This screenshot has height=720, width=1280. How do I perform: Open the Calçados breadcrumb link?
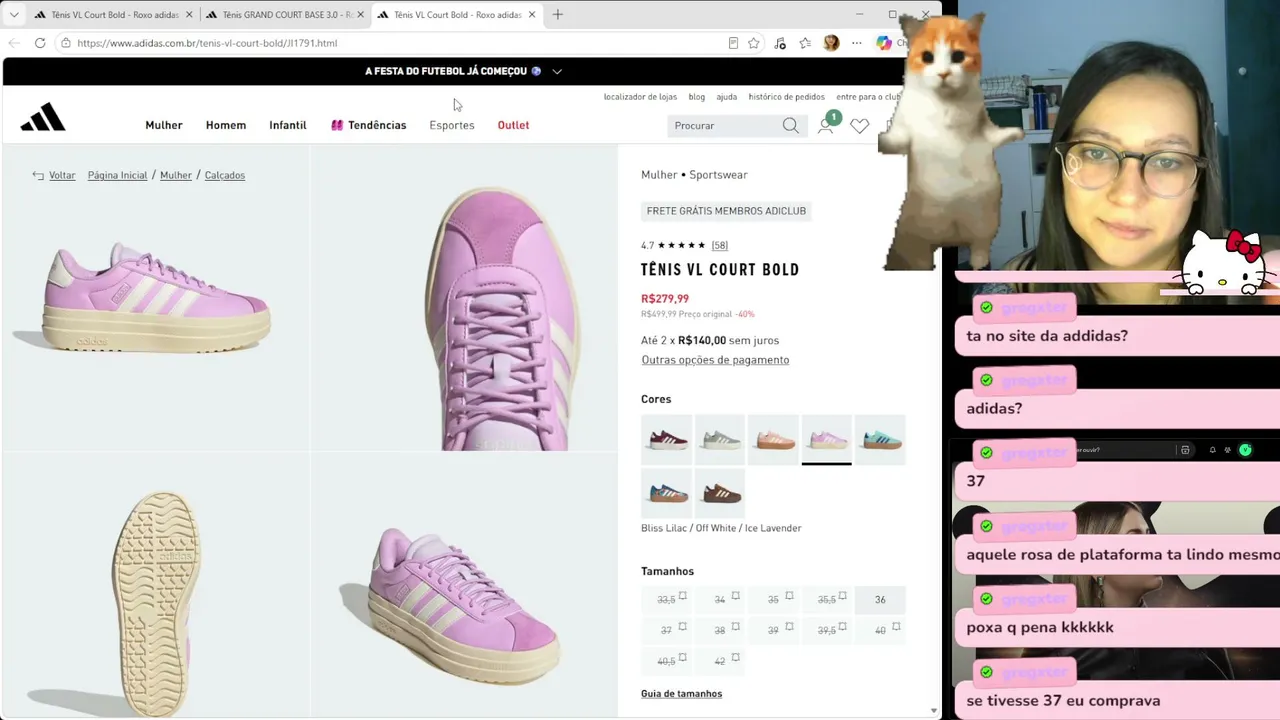click(225, 175)
